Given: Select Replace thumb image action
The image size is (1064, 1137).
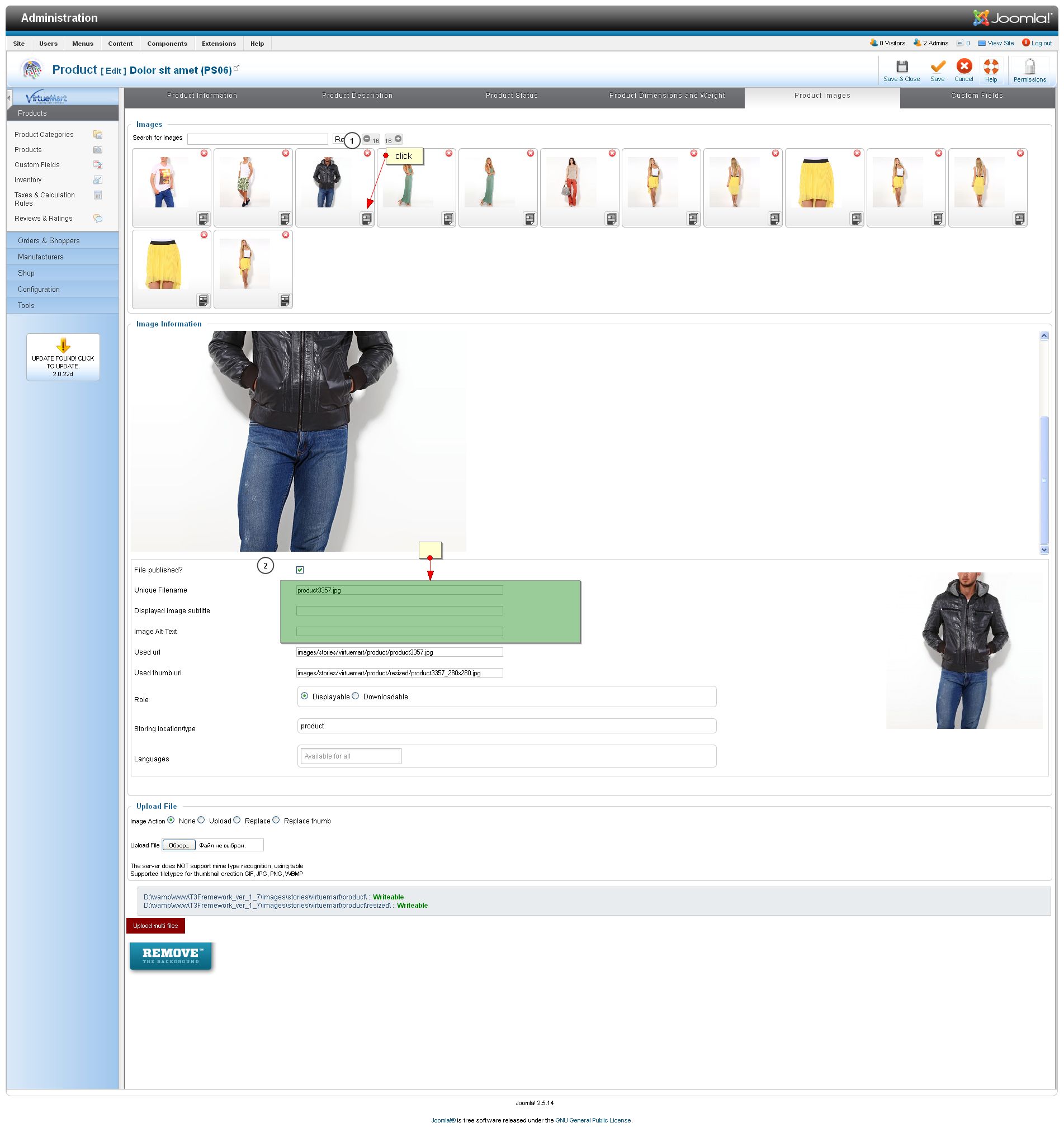Looking at the screenshot, I should [x=276, y=820].
